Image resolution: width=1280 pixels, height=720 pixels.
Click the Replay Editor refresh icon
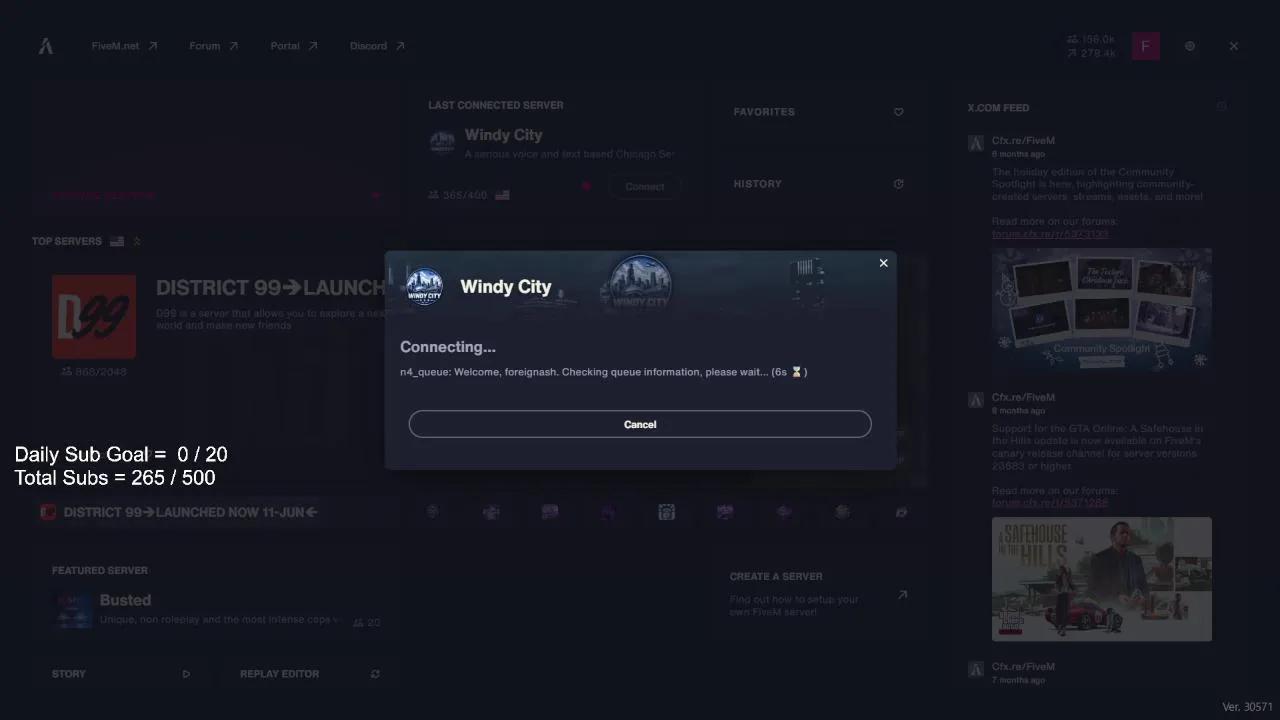pyautogui.click(x=375, y=674)
